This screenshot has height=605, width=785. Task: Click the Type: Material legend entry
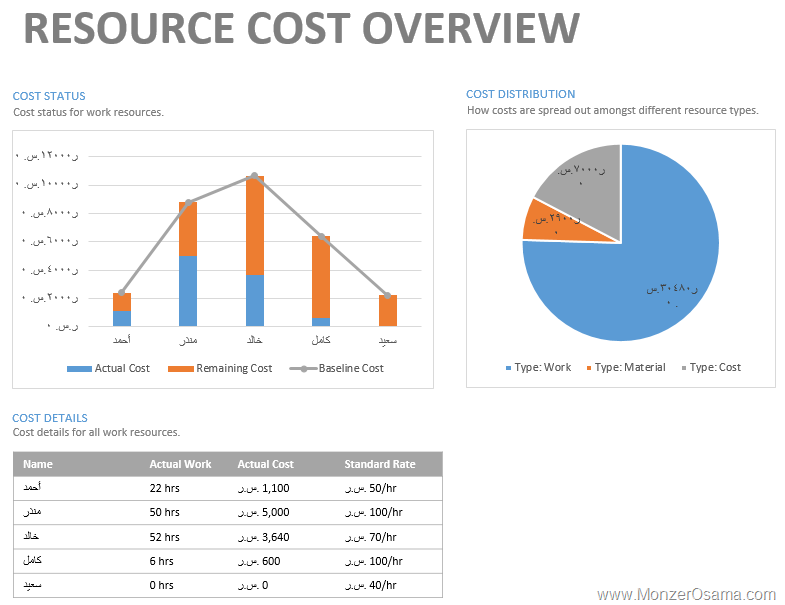[625, 368]
